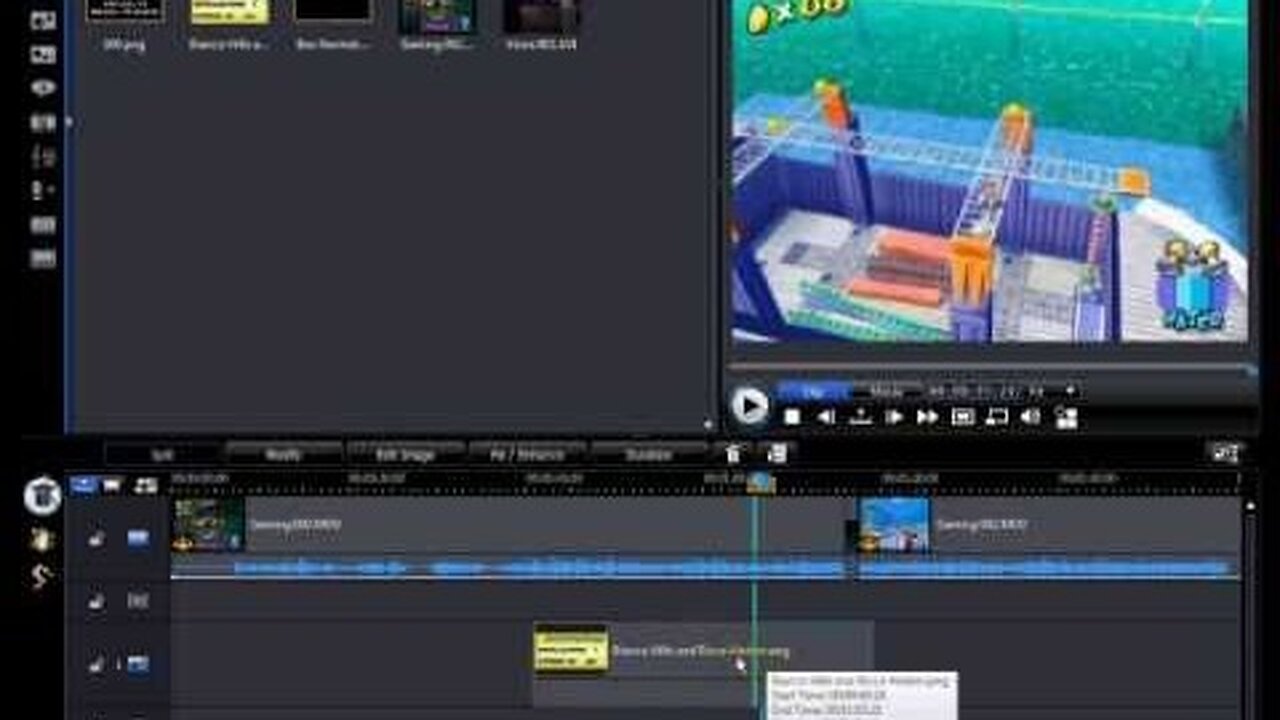Screen dimensions: 1280x720
Task: Open the Transition room in left sidebar
Action: click(x=43, y=122)
